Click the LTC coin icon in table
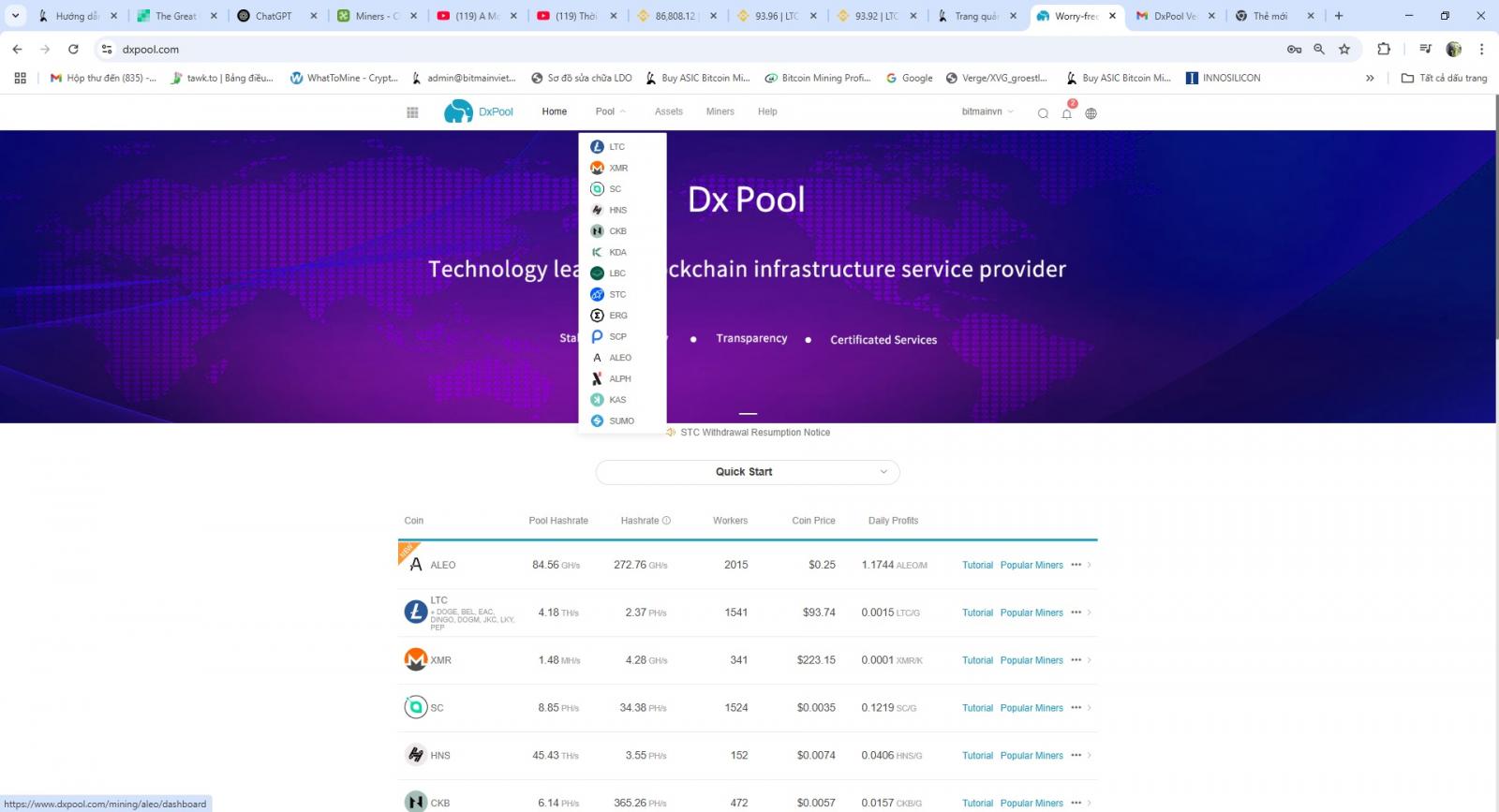Image resolution: width=1499 pixels, height=812 pixels. tap(416, 613)
